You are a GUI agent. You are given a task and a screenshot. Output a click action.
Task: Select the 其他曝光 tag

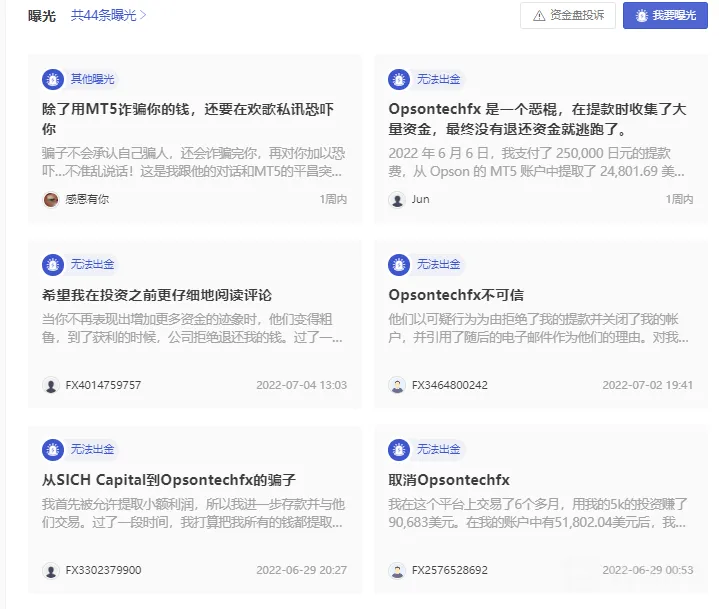[x=93, y=79]
